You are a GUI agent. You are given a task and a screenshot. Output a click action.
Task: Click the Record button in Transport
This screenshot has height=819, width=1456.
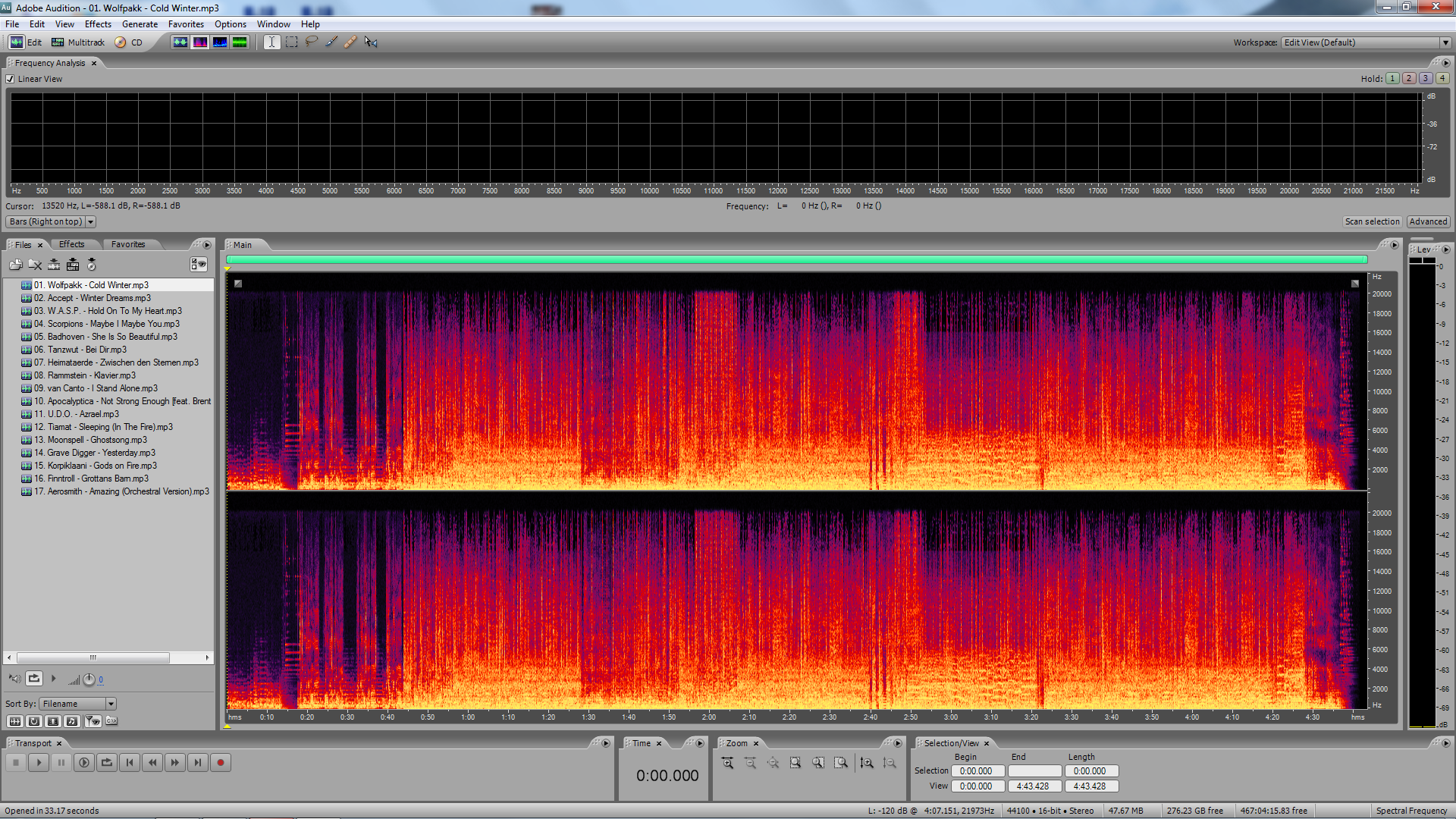coord(221,763)
